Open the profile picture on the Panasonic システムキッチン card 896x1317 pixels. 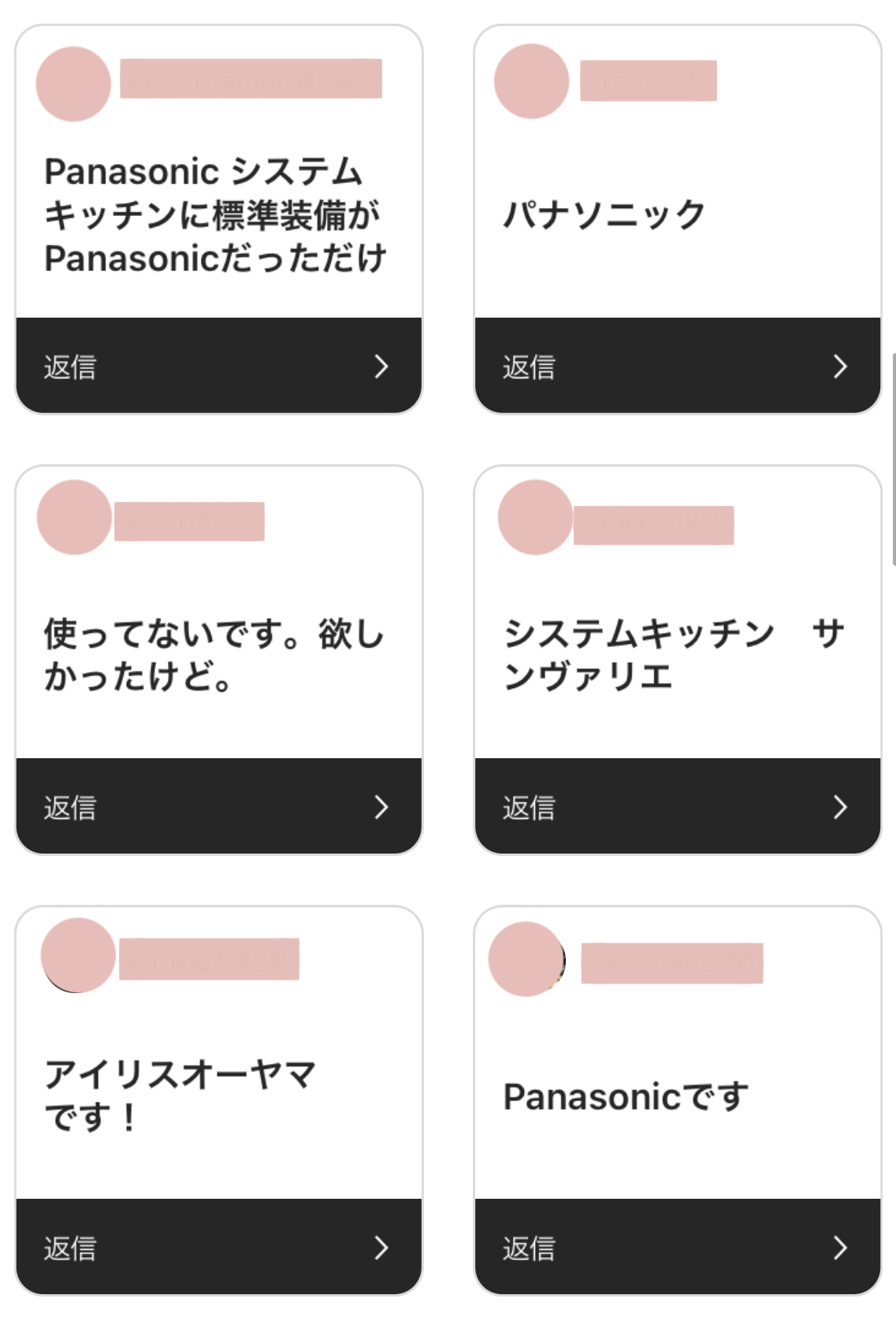[x=73, y=84]
